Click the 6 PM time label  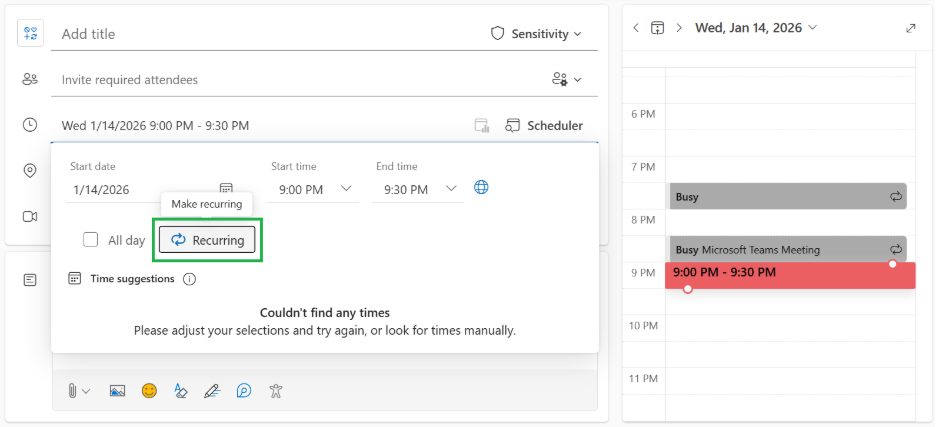click(x=644, y=114)
